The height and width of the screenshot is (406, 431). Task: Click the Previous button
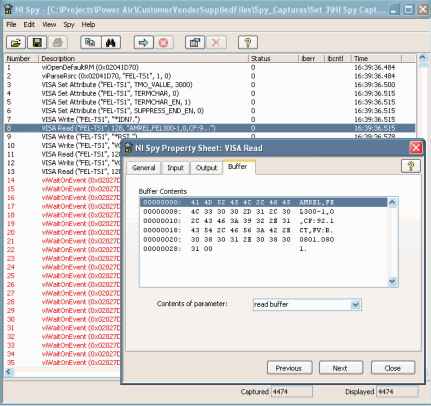tap(289, 368)
